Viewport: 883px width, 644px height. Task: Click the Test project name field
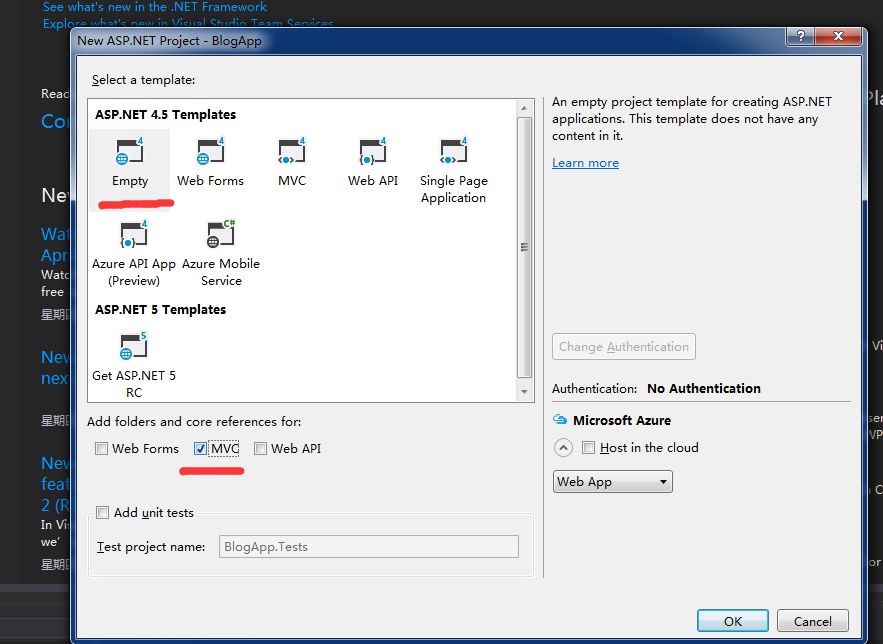[369, 547]
